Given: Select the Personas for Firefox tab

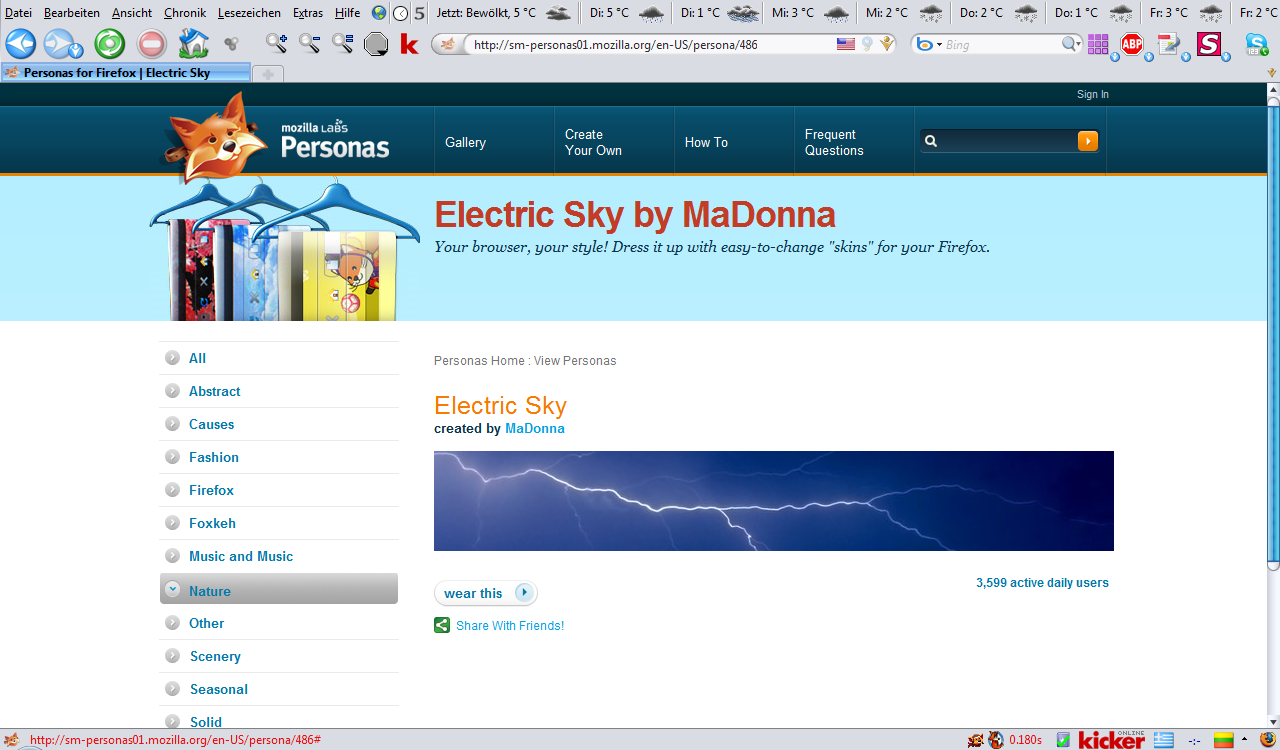Looking at the screenshot, I should [126, 73].
